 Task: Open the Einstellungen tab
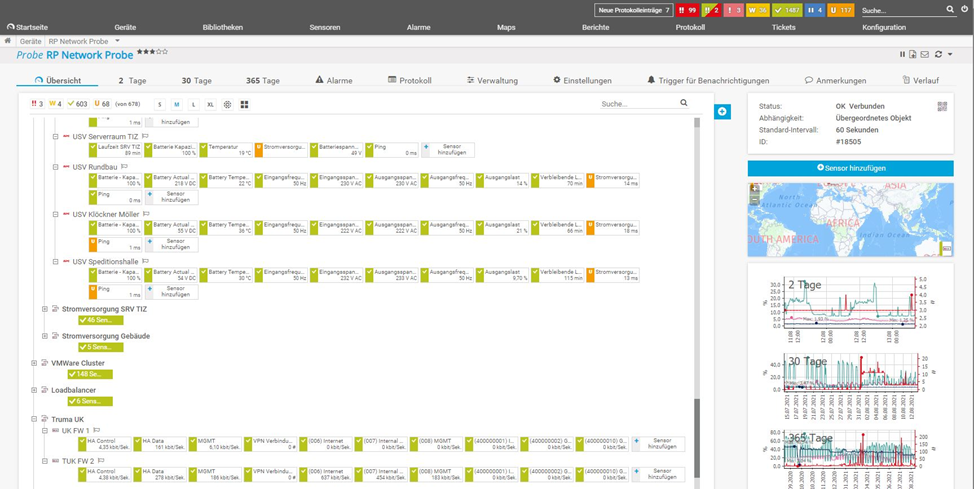click(582, 80)
